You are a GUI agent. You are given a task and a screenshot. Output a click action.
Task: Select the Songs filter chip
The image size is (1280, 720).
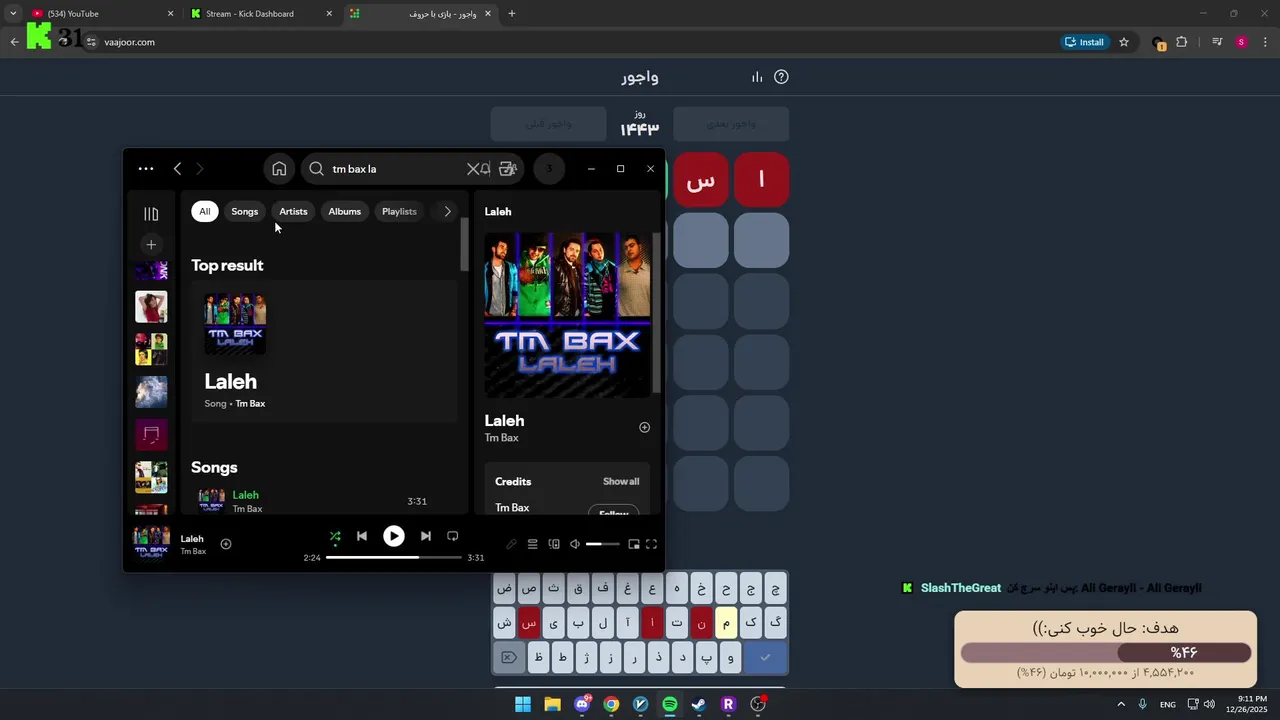point(245,211)
